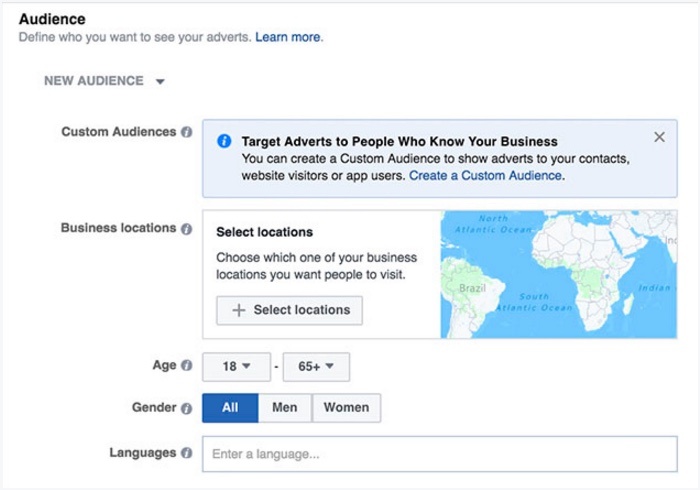This screenshot has width=700, height=490.
Task: Click the Gender info icon
Action: [187, 408]
